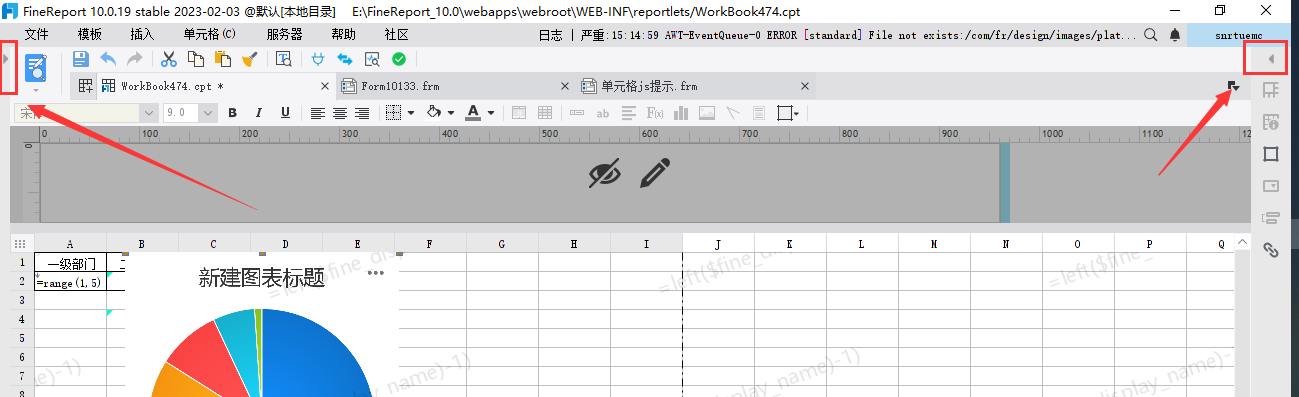Click the snrtuemc user account button
The height and width of the screenshot is (397, 1299).
(1239, 34)
